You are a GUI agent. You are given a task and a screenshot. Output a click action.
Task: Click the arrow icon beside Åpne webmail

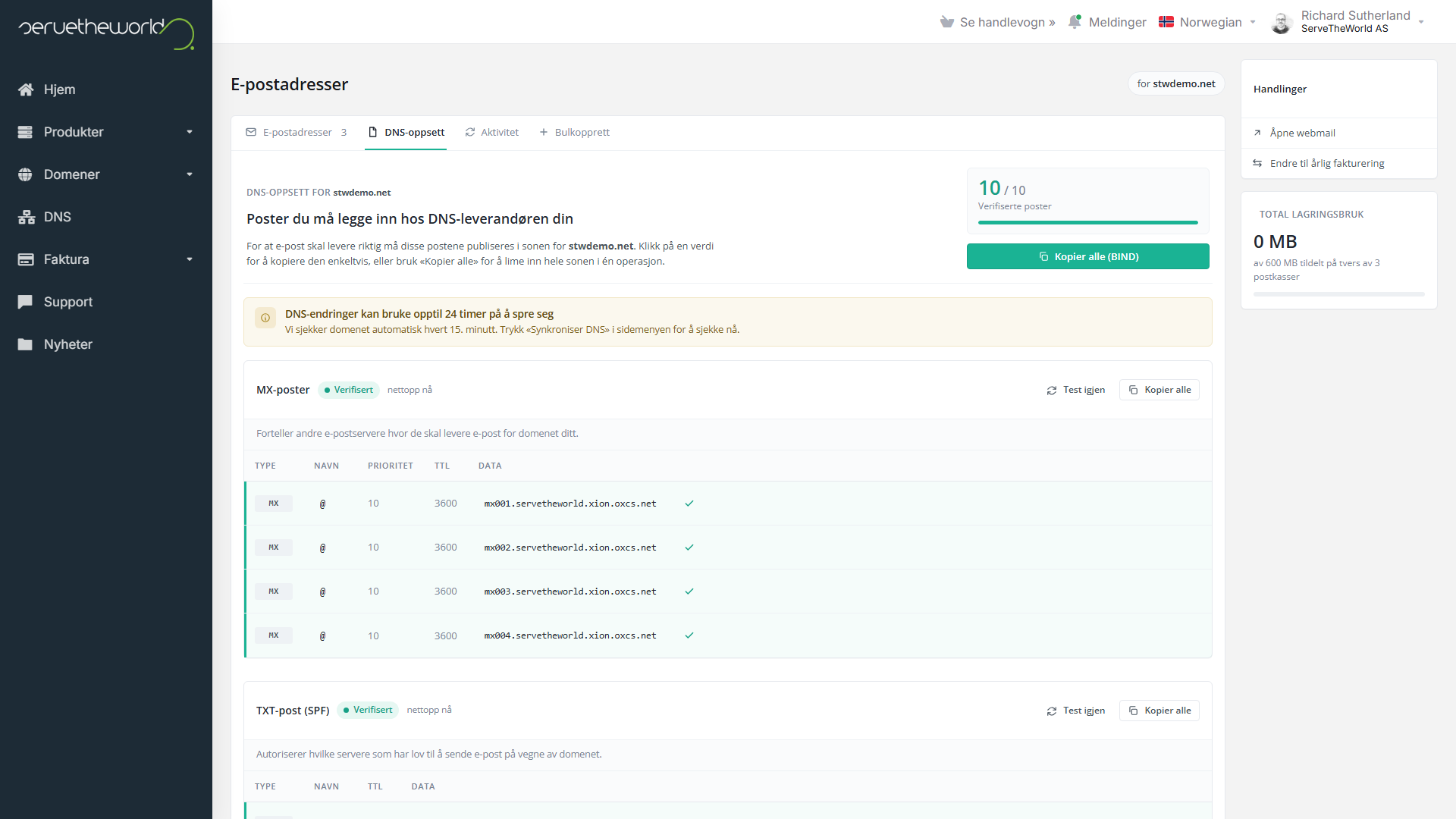(x=1257, y=133)
